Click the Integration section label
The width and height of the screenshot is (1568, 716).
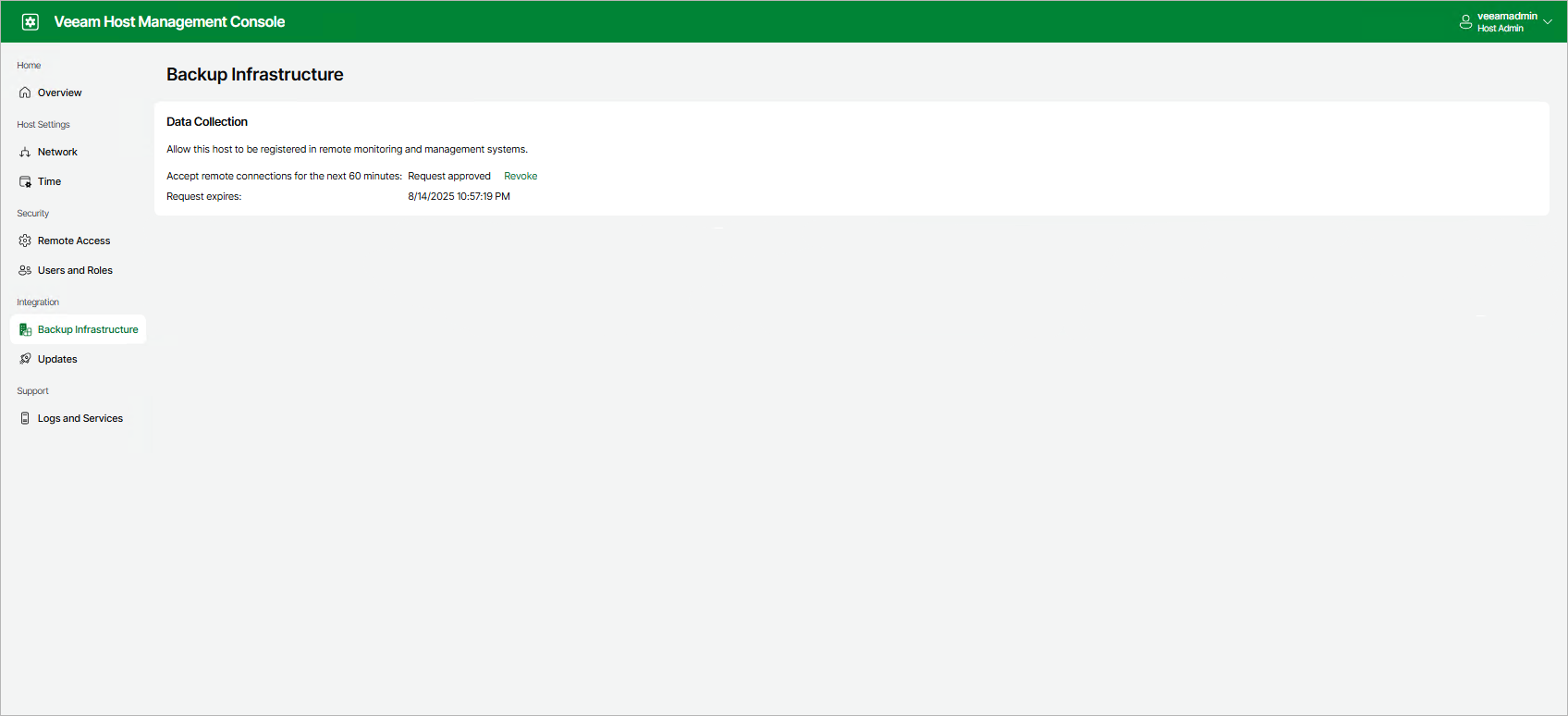click(x=38, y=302)
